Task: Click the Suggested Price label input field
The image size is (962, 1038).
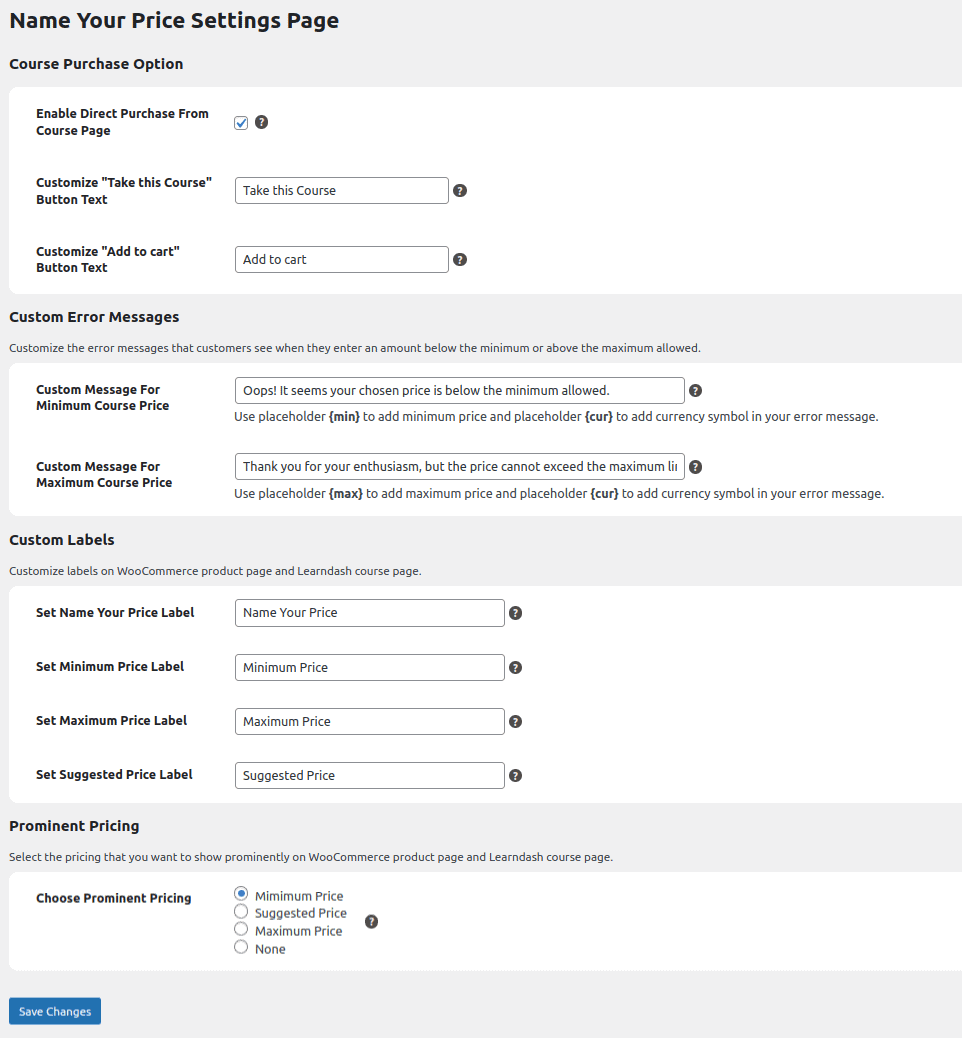Action: pyautogui.click(x=369, y=775)
